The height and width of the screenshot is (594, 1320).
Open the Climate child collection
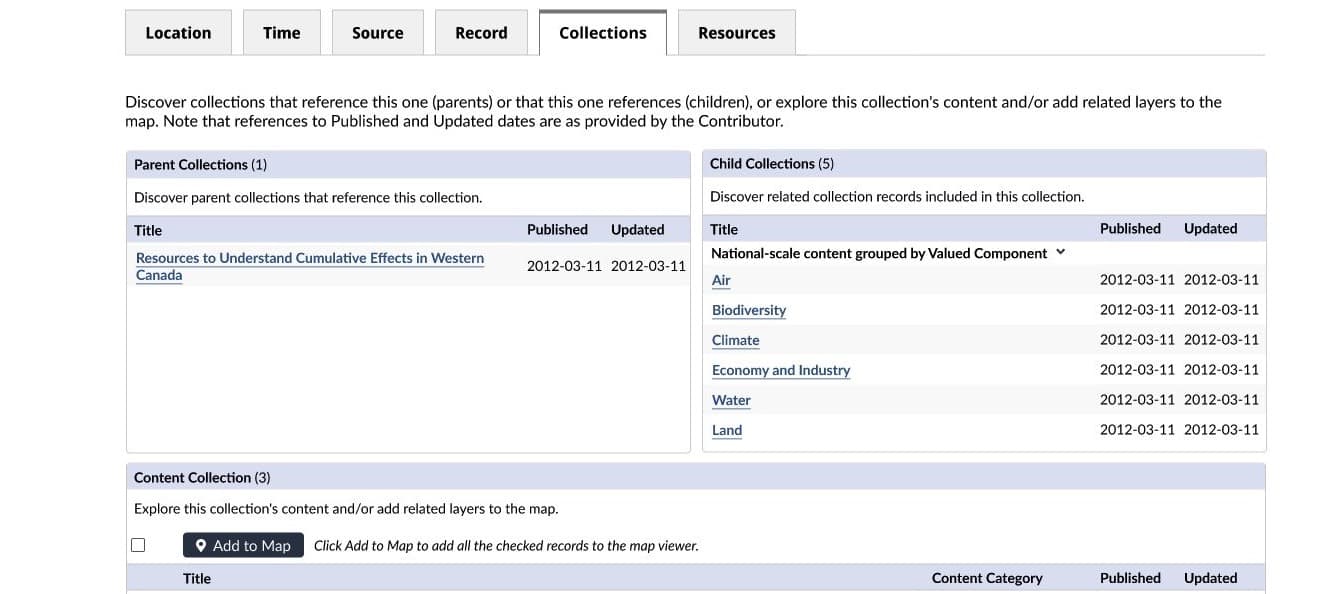tap(735, 341)
